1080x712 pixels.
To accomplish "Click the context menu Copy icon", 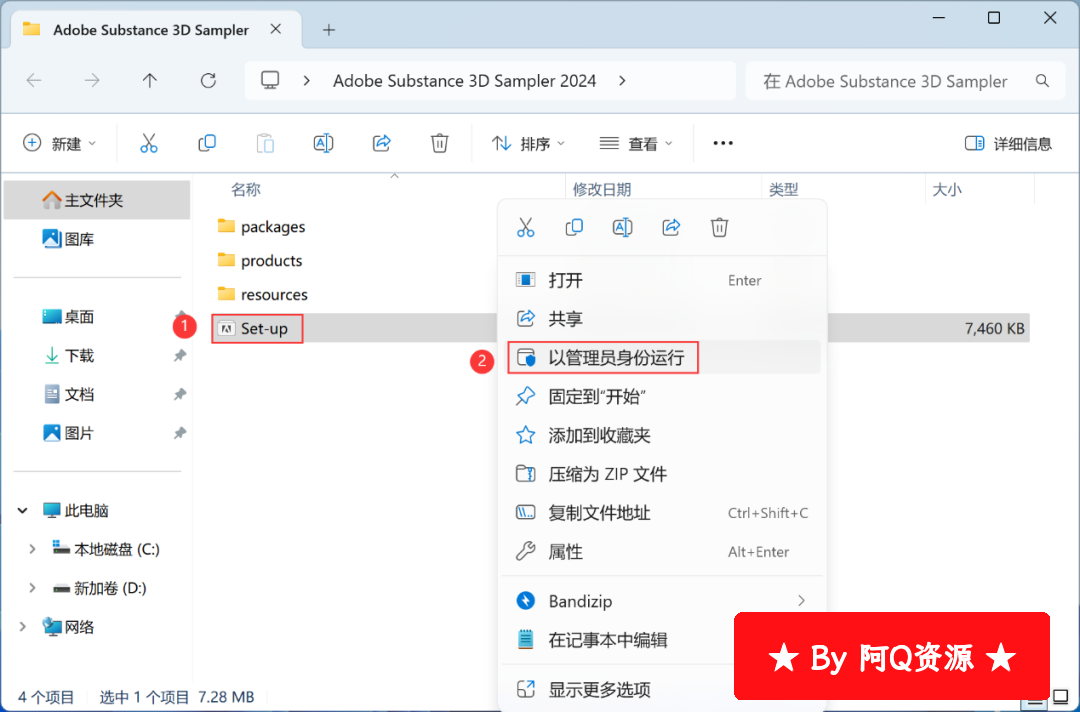I will [574, 227].
